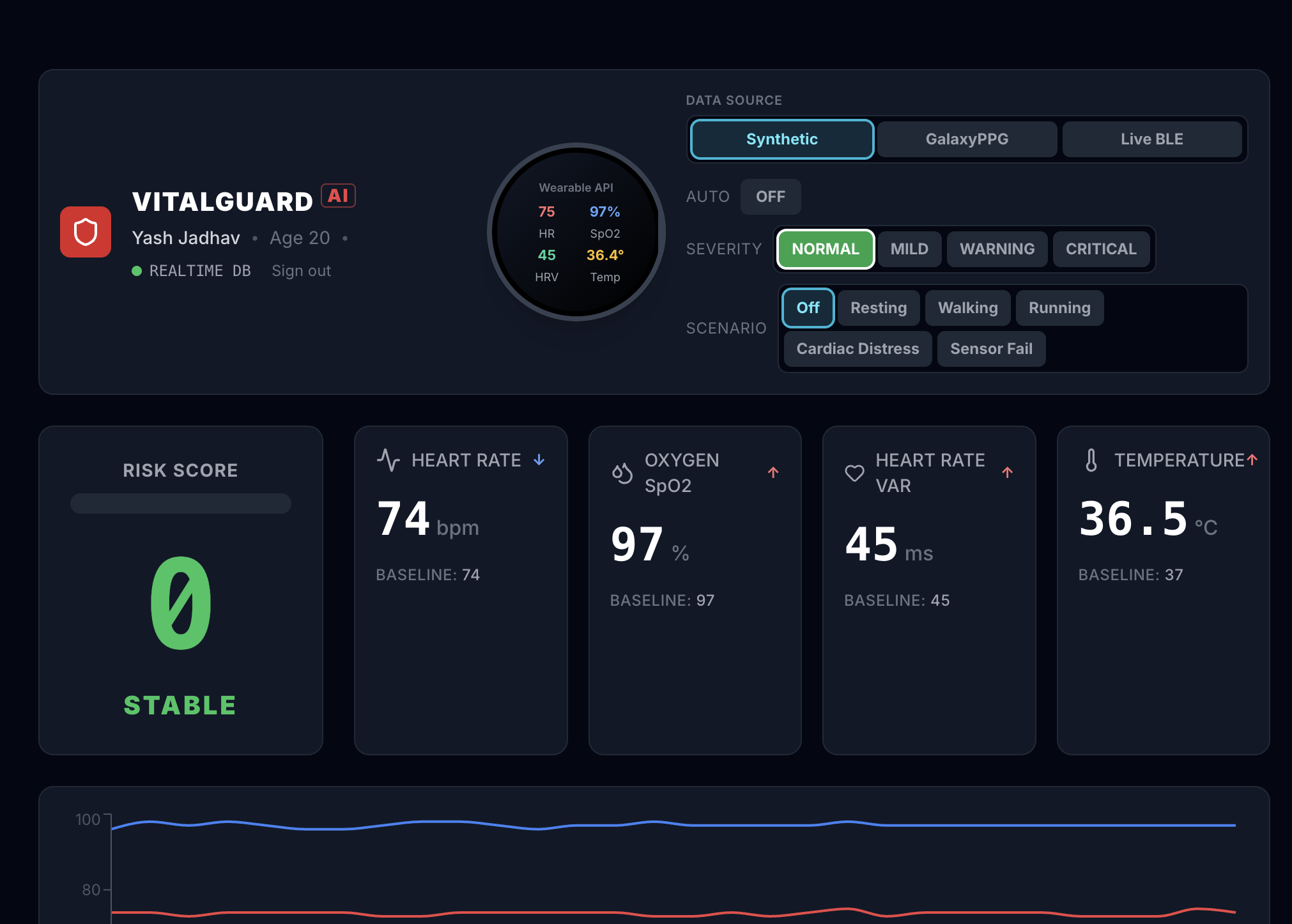Screen dimensions: 1292x924
Task: Click the circular Wearable API watch display
Action: tap(576, 232)
